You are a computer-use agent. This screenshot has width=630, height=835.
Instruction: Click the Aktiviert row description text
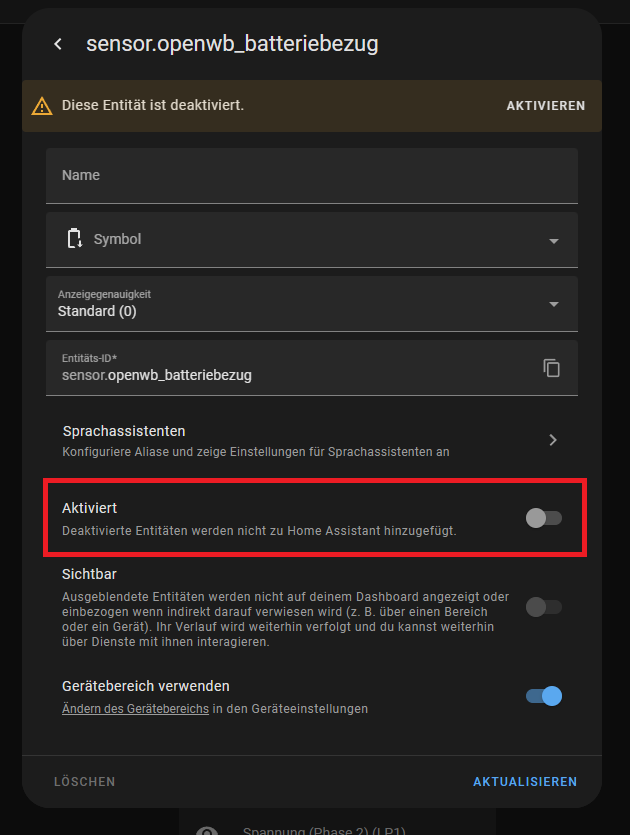pyautogui.click(x=259, y=531)
